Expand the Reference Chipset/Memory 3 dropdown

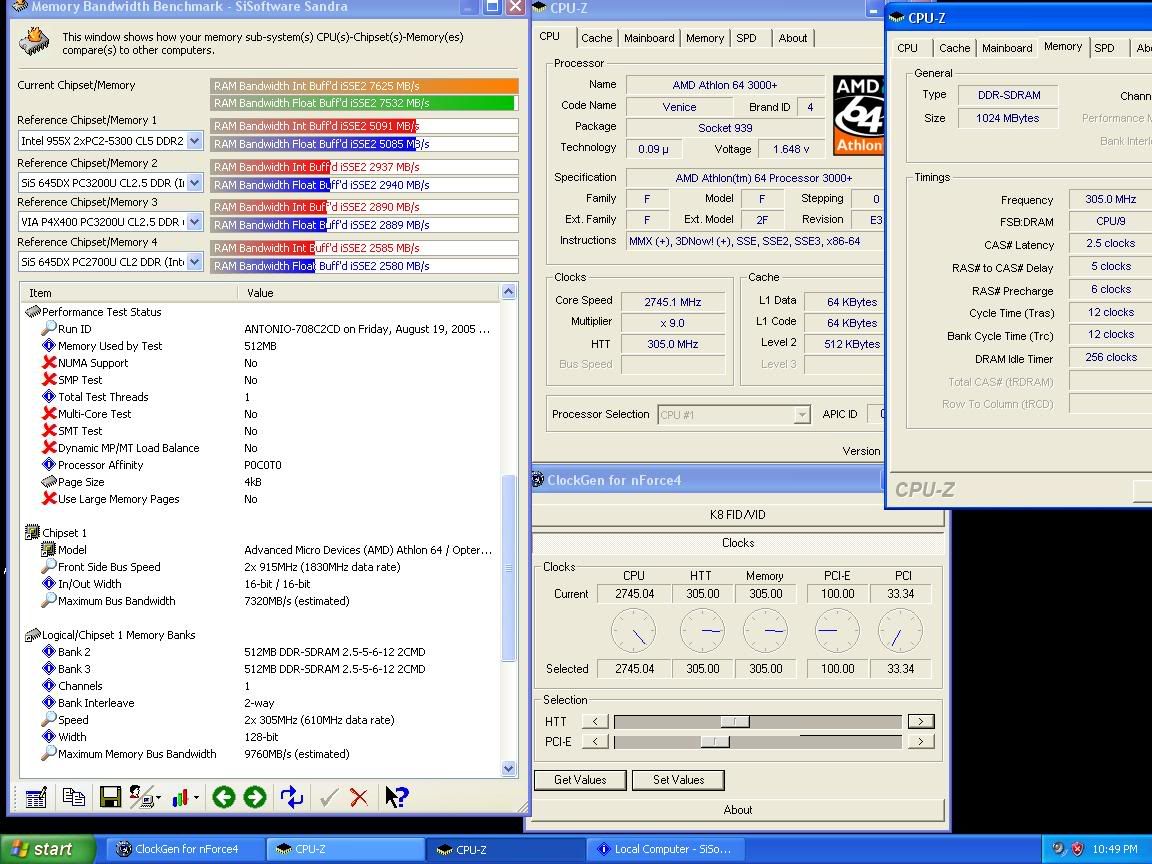click(195, 223)
